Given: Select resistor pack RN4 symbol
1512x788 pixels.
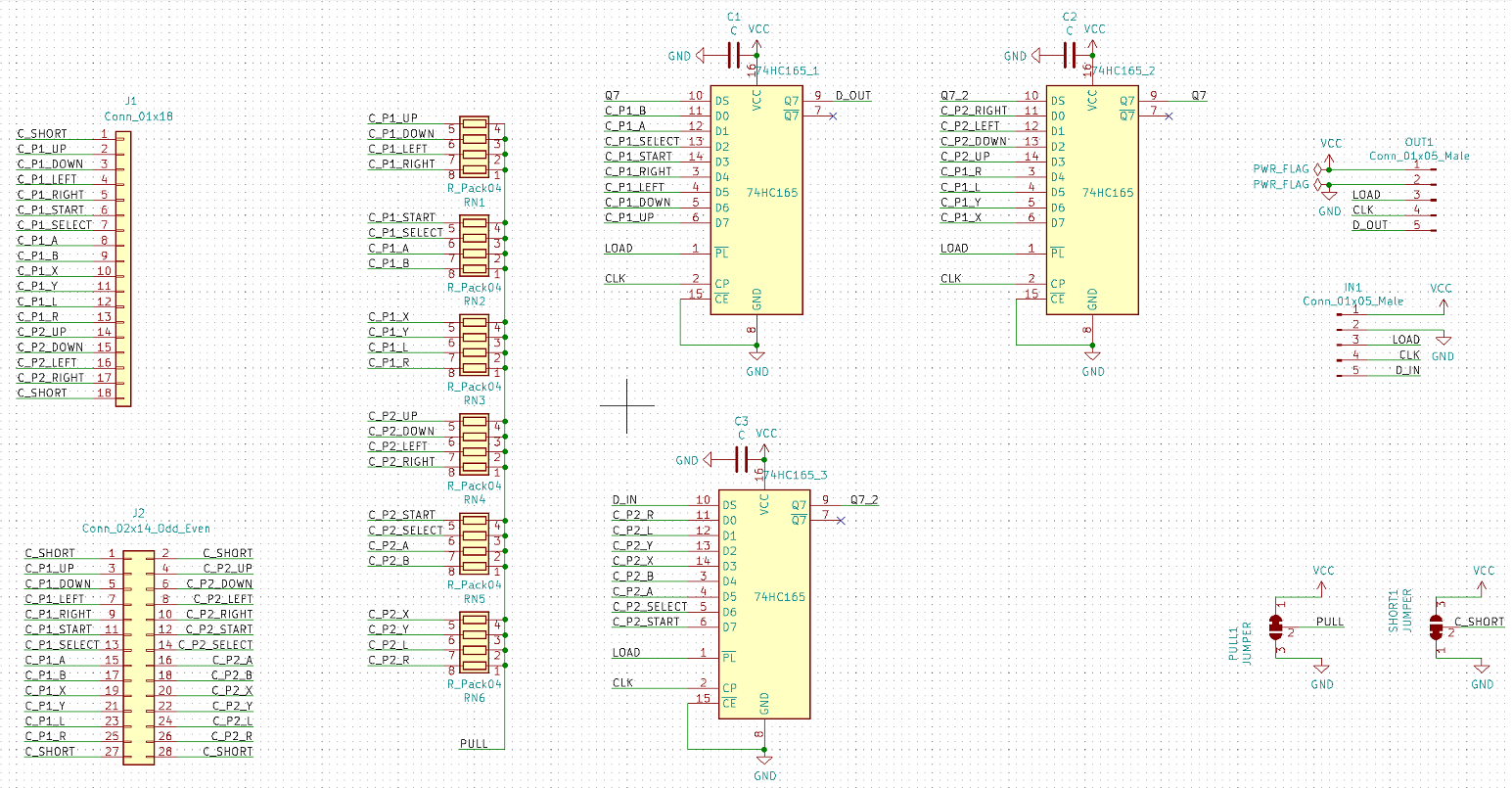Looking at the screenshot, I should point(475,445).
